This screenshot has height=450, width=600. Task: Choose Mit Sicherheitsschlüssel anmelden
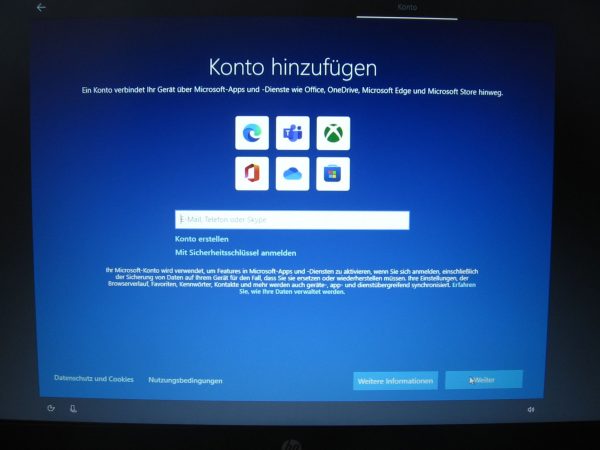coord(235,253)
